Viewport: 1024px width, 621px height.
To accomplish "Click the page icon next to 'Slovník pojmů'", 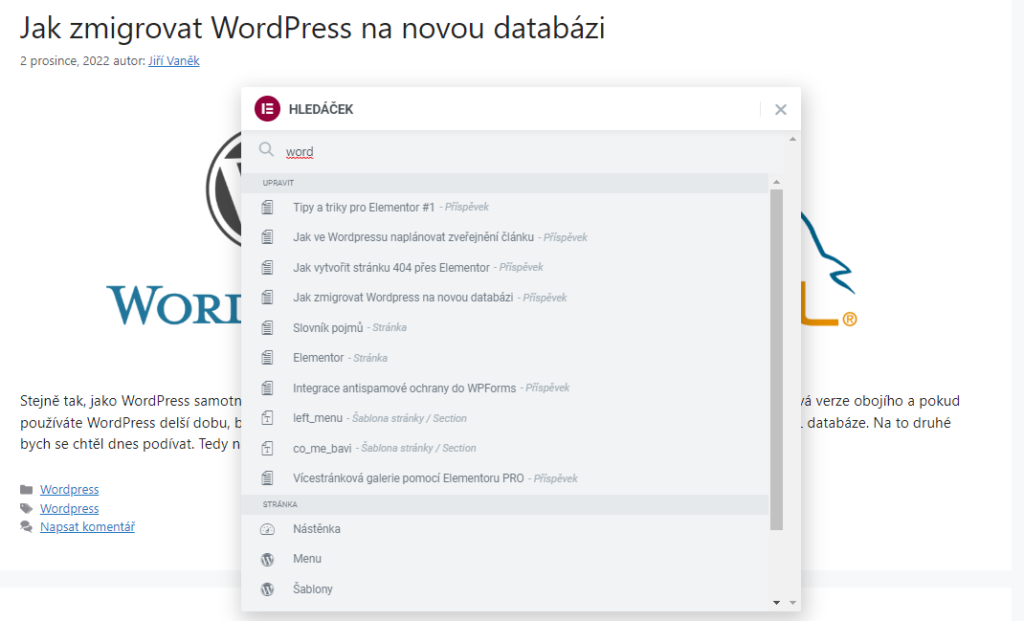I will coord(267,327).
